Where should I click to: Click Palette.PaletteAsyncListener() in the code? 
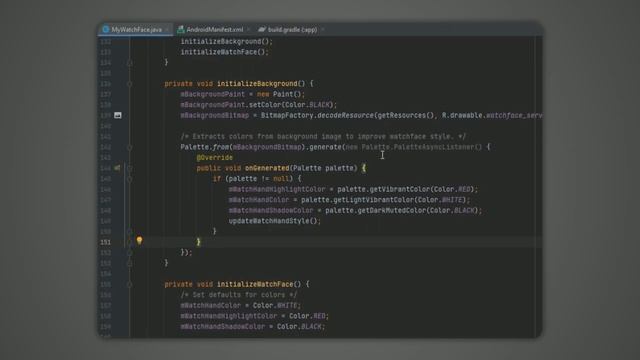pos(422,147)
